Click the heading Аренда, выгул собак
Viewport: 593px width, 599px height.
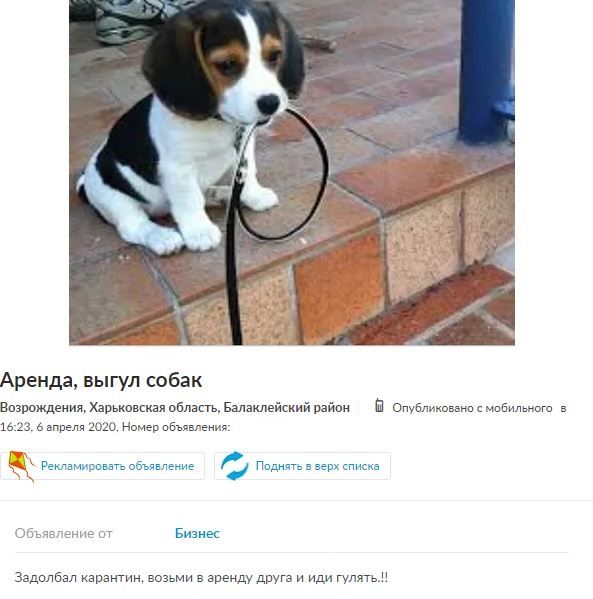(101, 380)
